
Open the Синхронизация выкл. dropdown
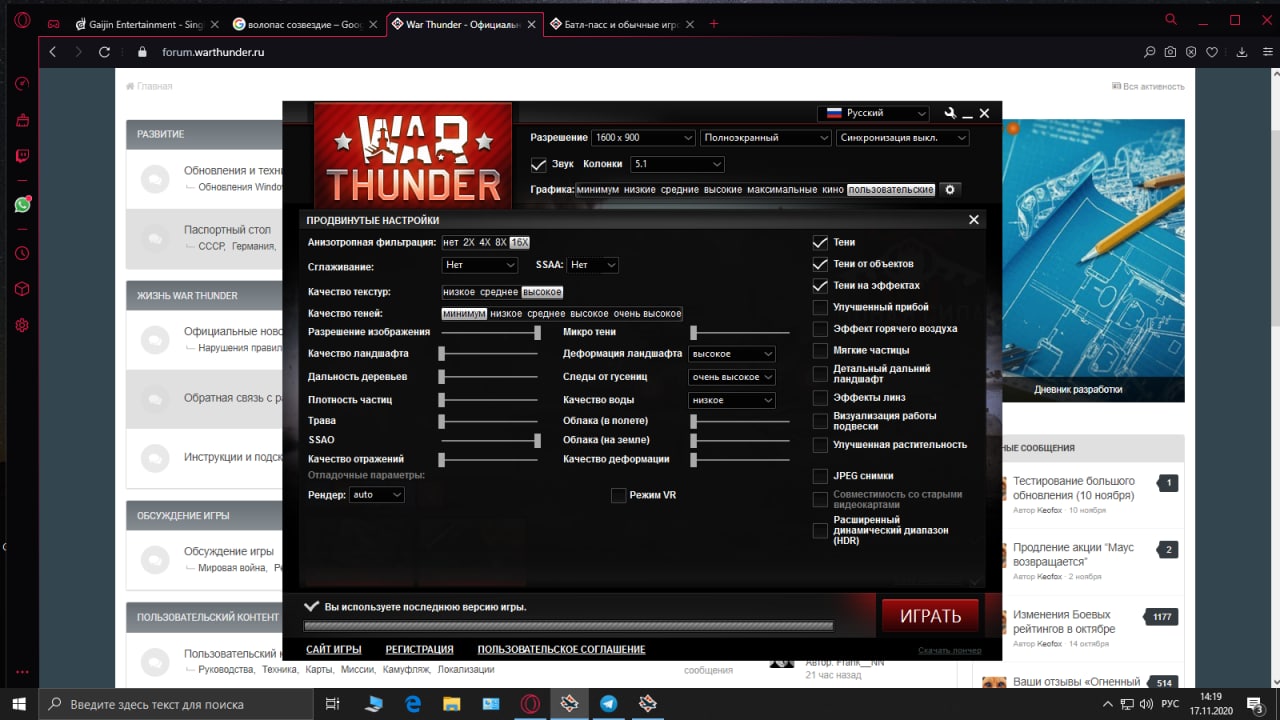click(903, 138)
